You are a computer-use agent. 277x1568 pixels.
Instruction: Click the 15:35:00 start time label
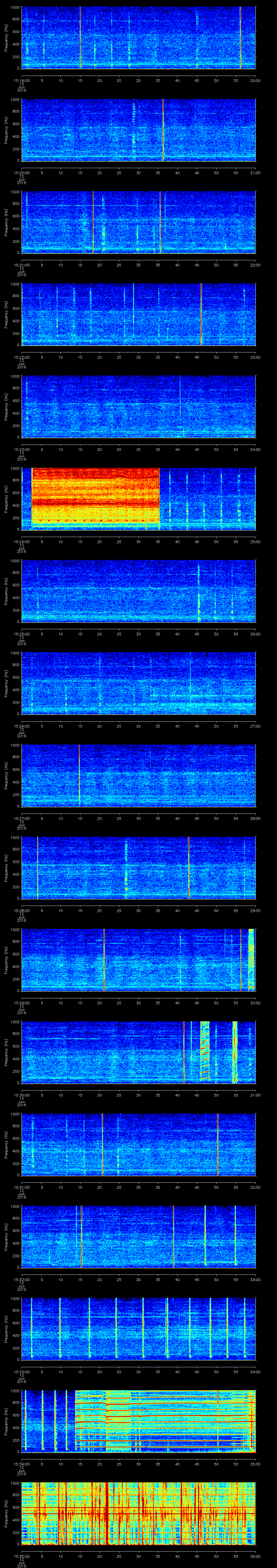(x=21, y=1556)
